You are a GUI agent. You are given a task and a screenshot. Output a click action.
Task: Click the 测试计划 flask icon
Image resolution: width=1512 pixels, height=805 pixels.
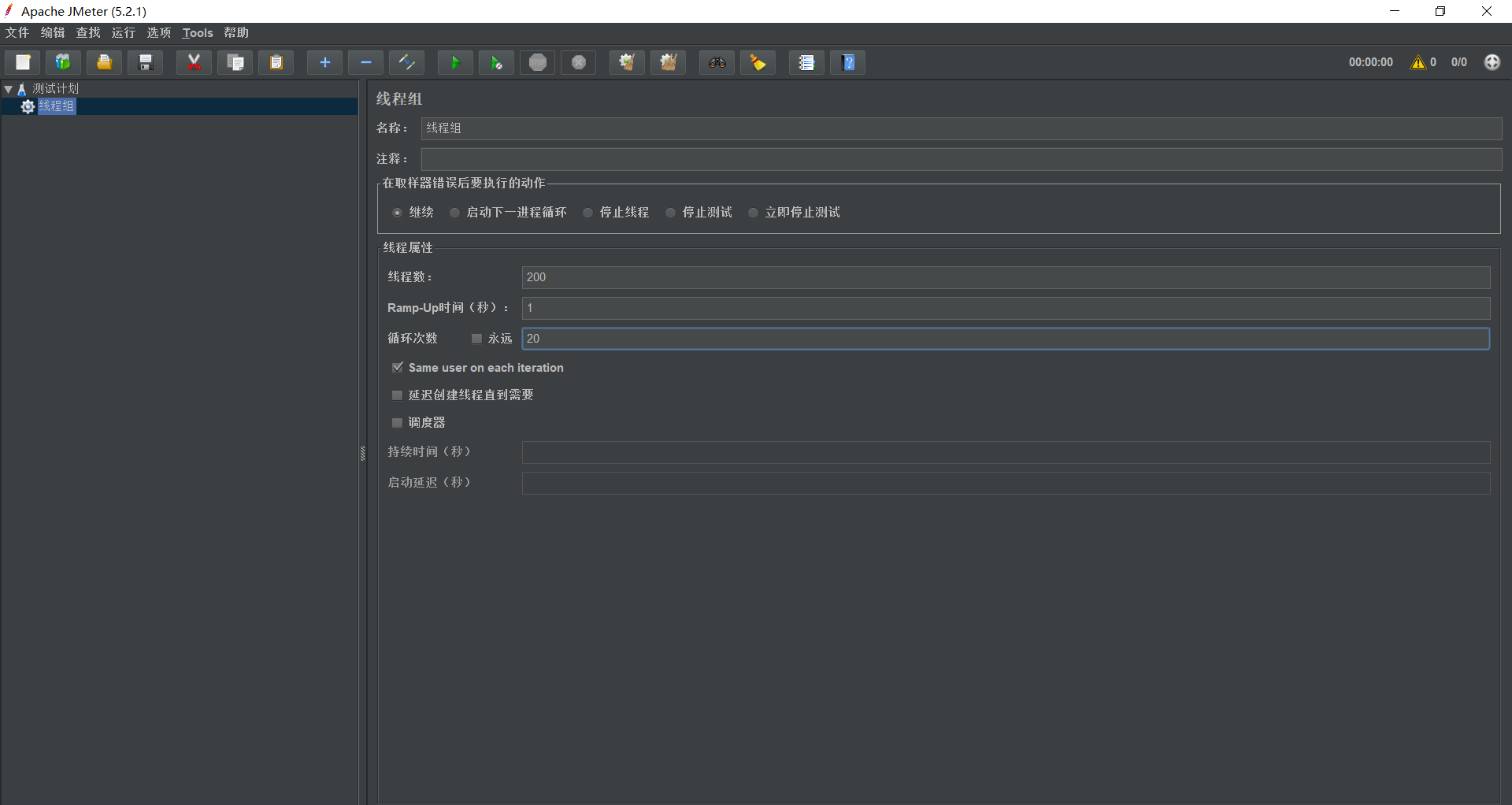point(22,89)
